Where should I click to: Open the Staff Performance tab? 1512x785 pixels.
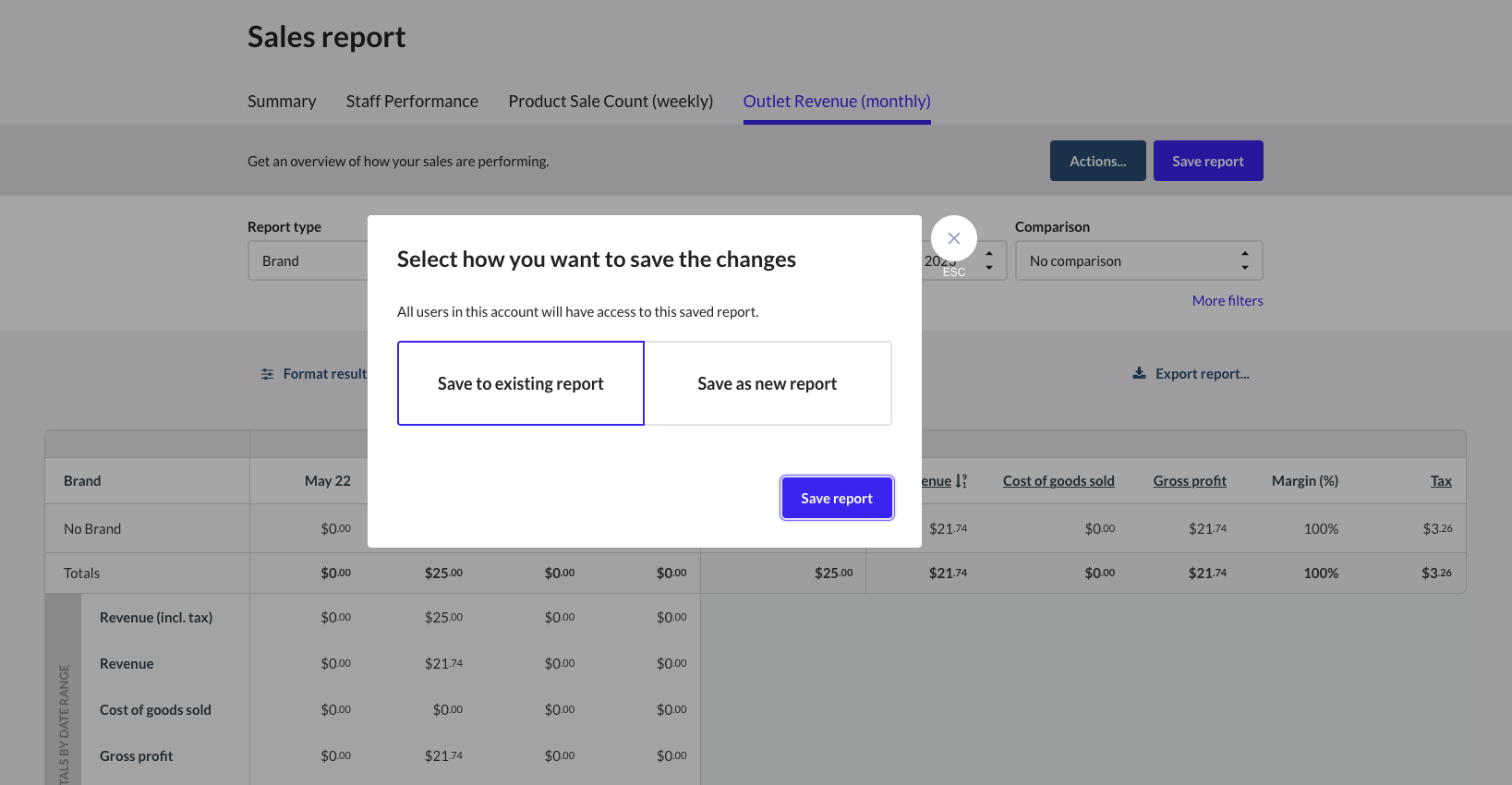click(412, 101)
